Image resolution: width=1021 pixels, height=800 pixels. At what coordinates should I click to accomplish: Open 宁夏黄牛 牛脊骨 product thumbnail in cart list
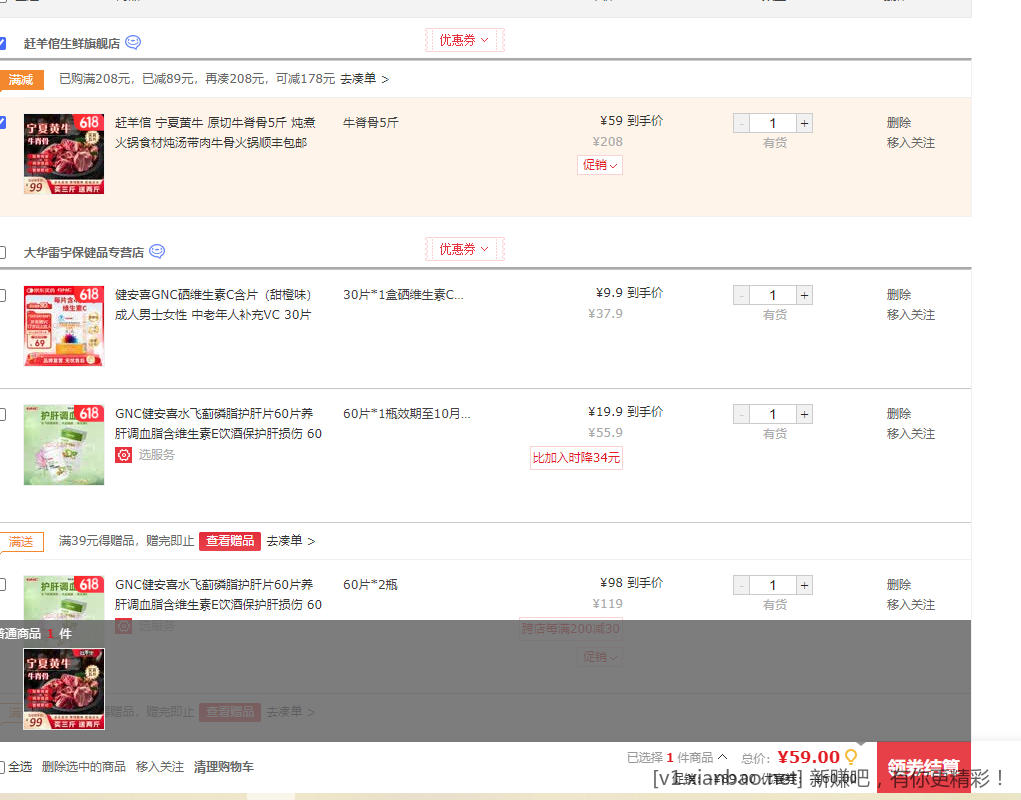(x=64, y=154)
